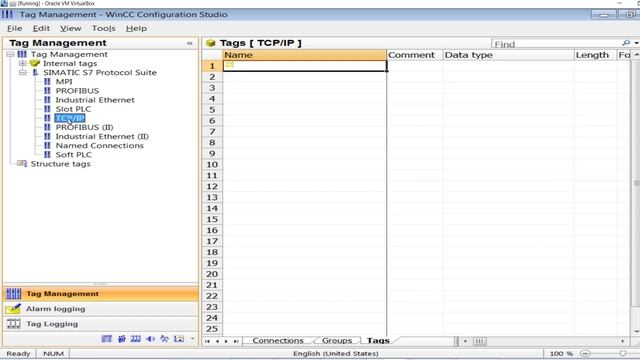This screenshot has width=640, height=360.
Task: Collapse the Tag Management root node
Action: tap(10, 54)
